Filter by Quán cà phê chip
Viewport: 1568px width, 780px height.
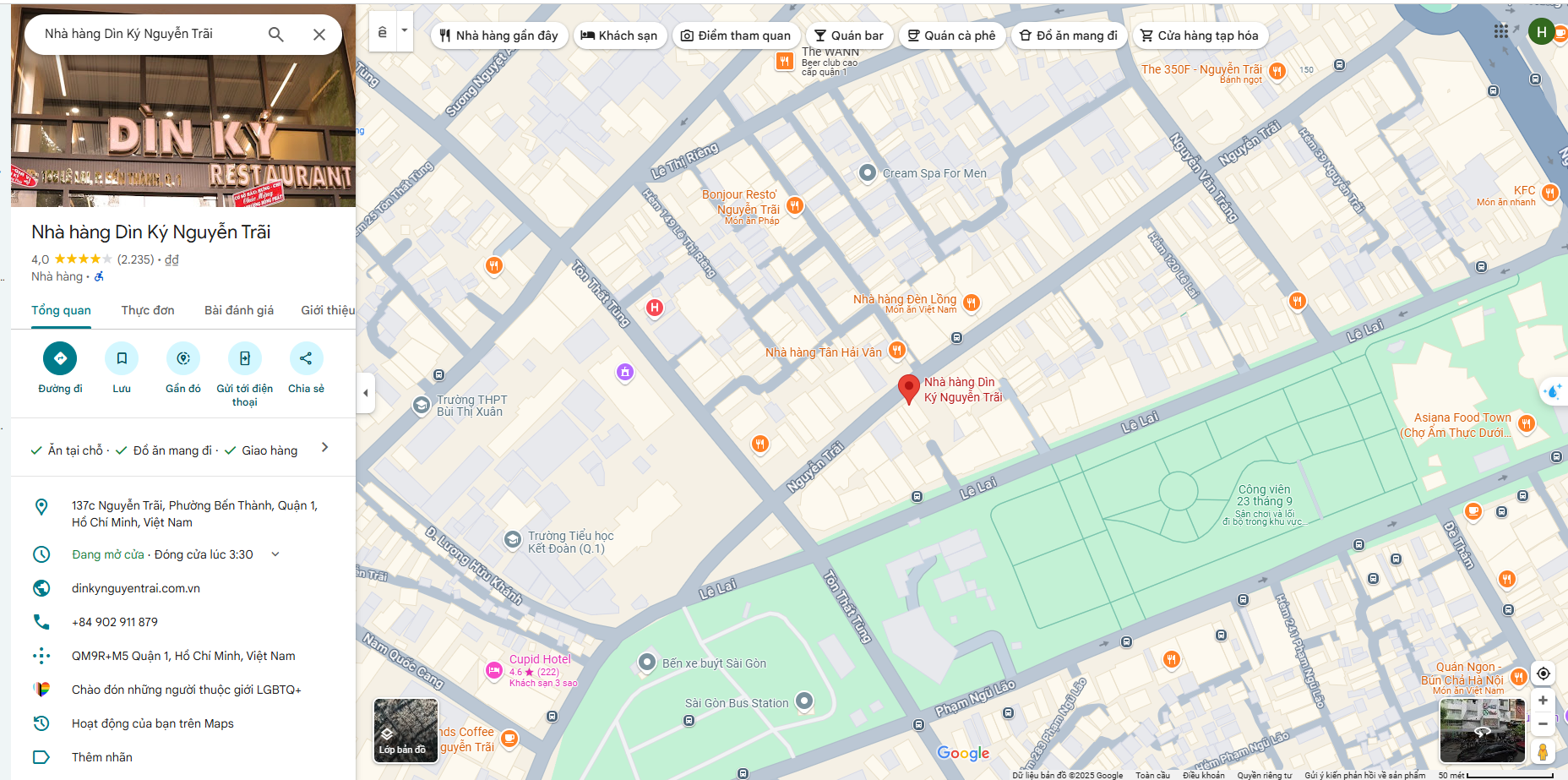(x=951, y=35)
